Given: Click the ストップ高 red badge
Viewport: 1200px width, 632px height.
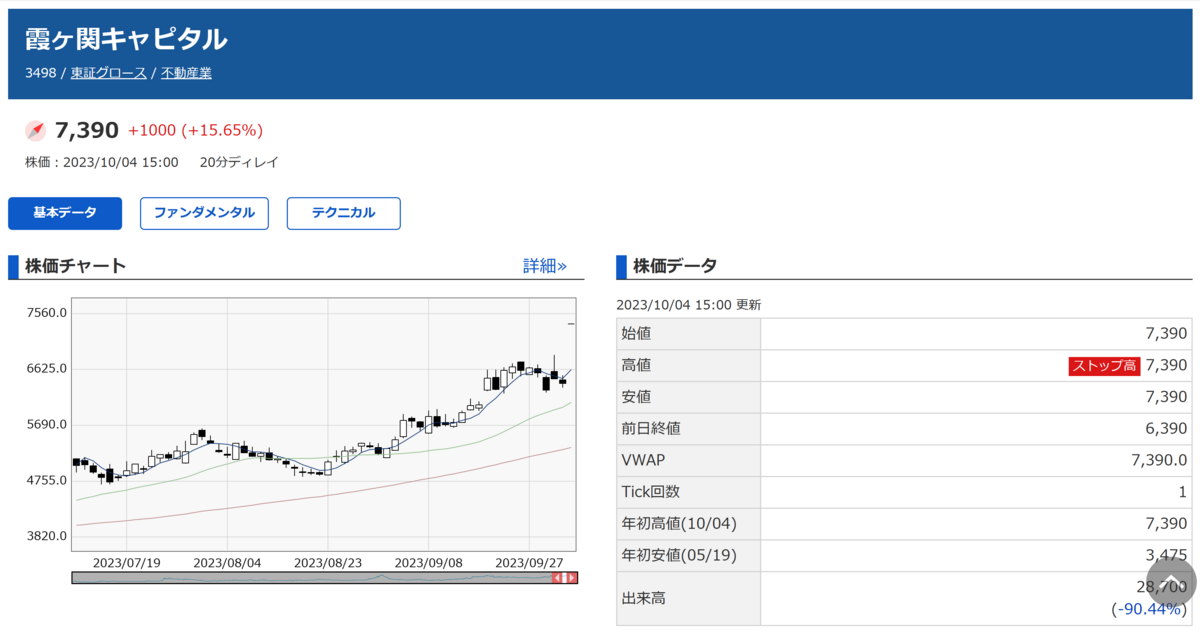Looking at the screenshot, I should click(1104, 365).
